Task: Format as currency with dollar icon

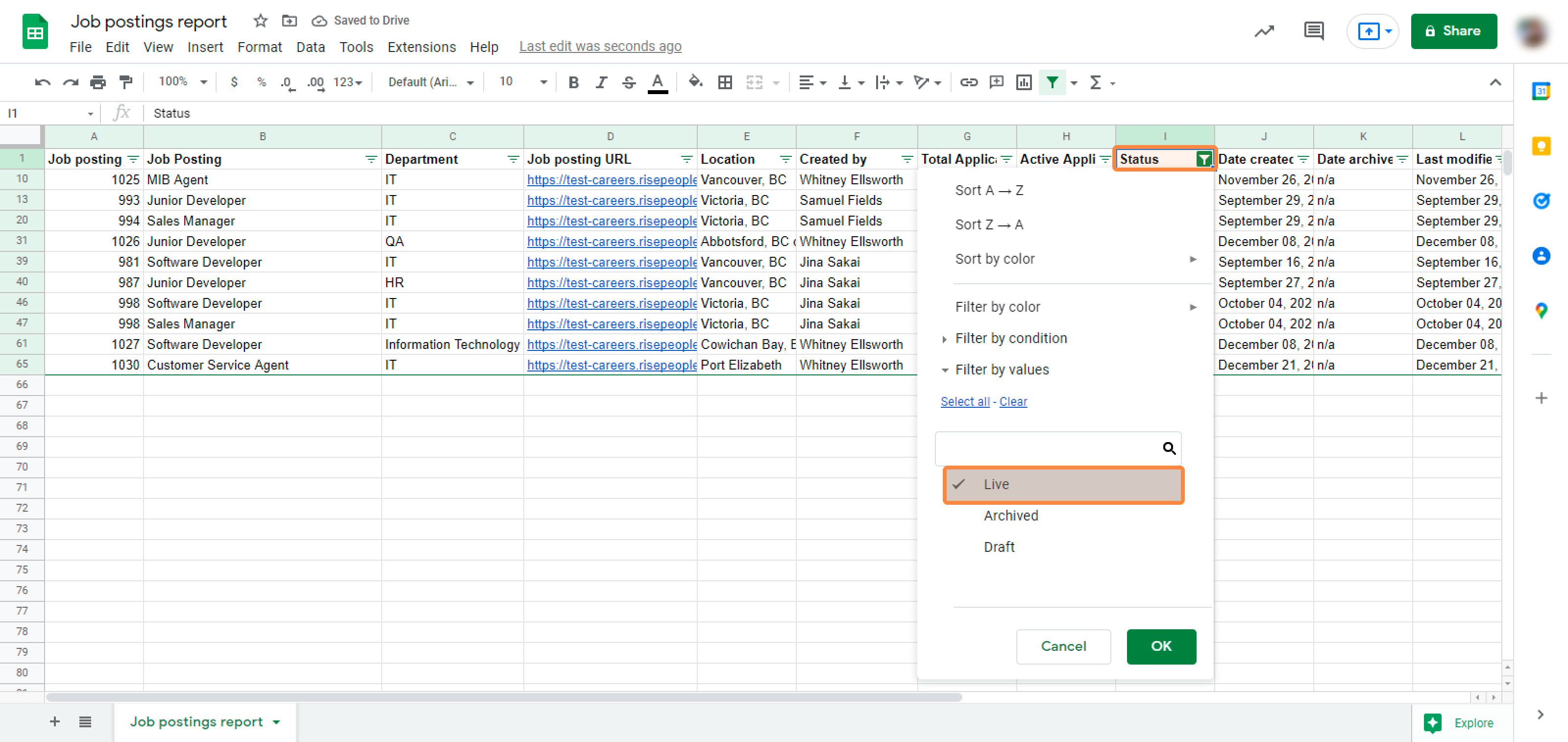Action: click(234, 82)
